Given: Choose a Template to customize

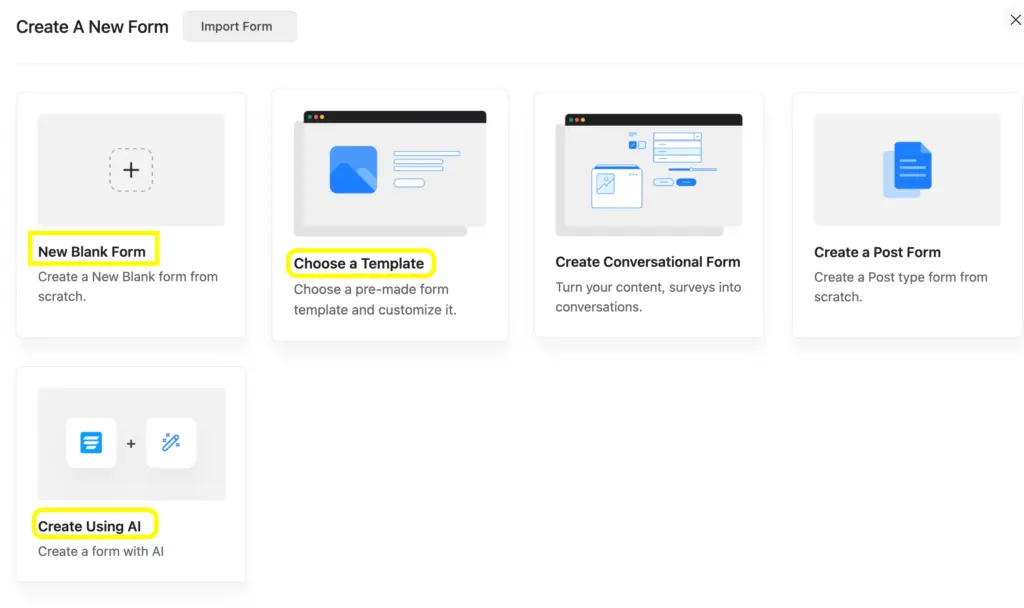Looking at the screenshot, I should click(360, 262).
